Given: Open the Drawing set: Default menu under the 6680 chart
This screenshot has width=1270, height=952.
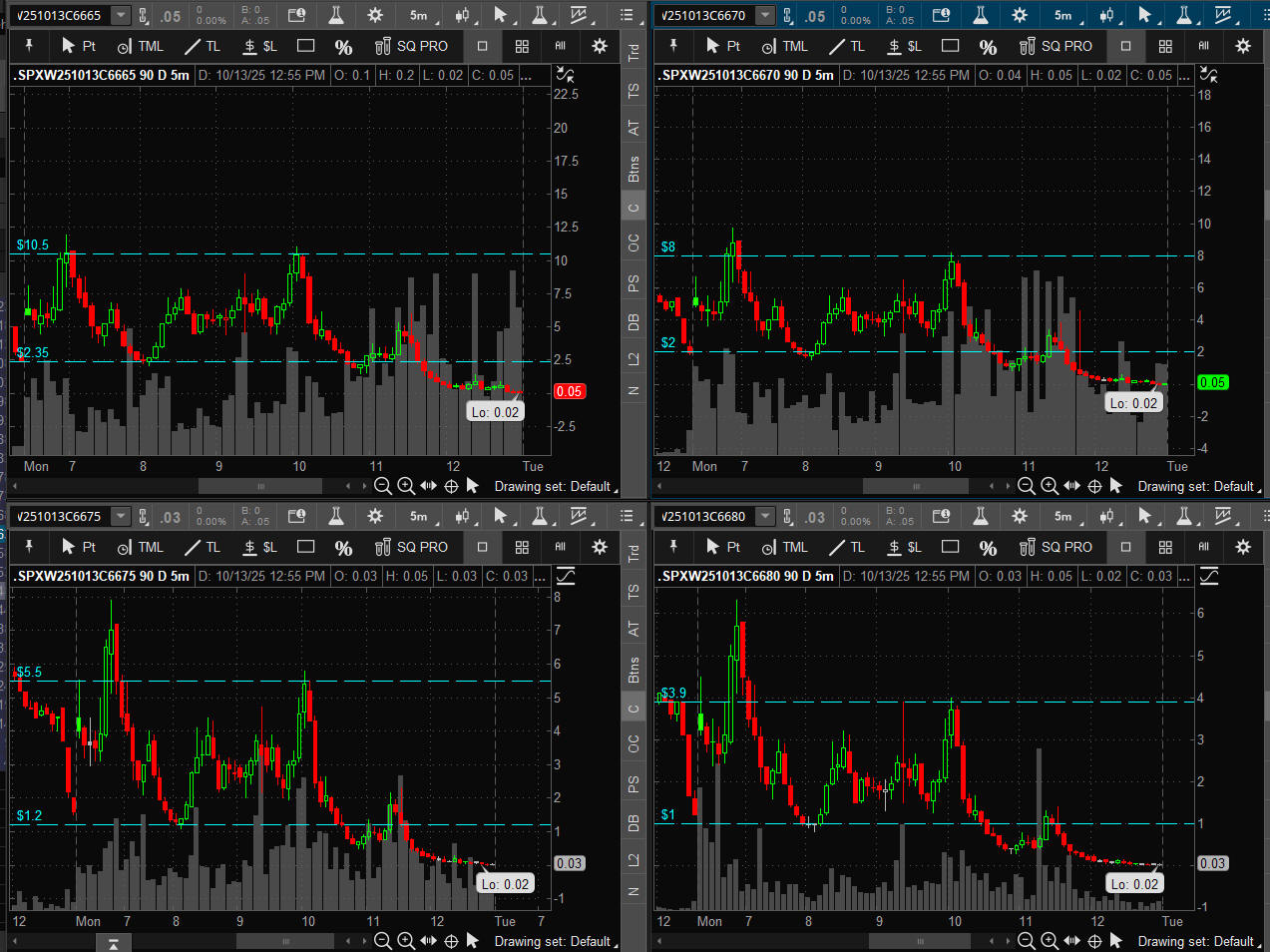Looking at the screenshot, I should [x=1196, y=941].
